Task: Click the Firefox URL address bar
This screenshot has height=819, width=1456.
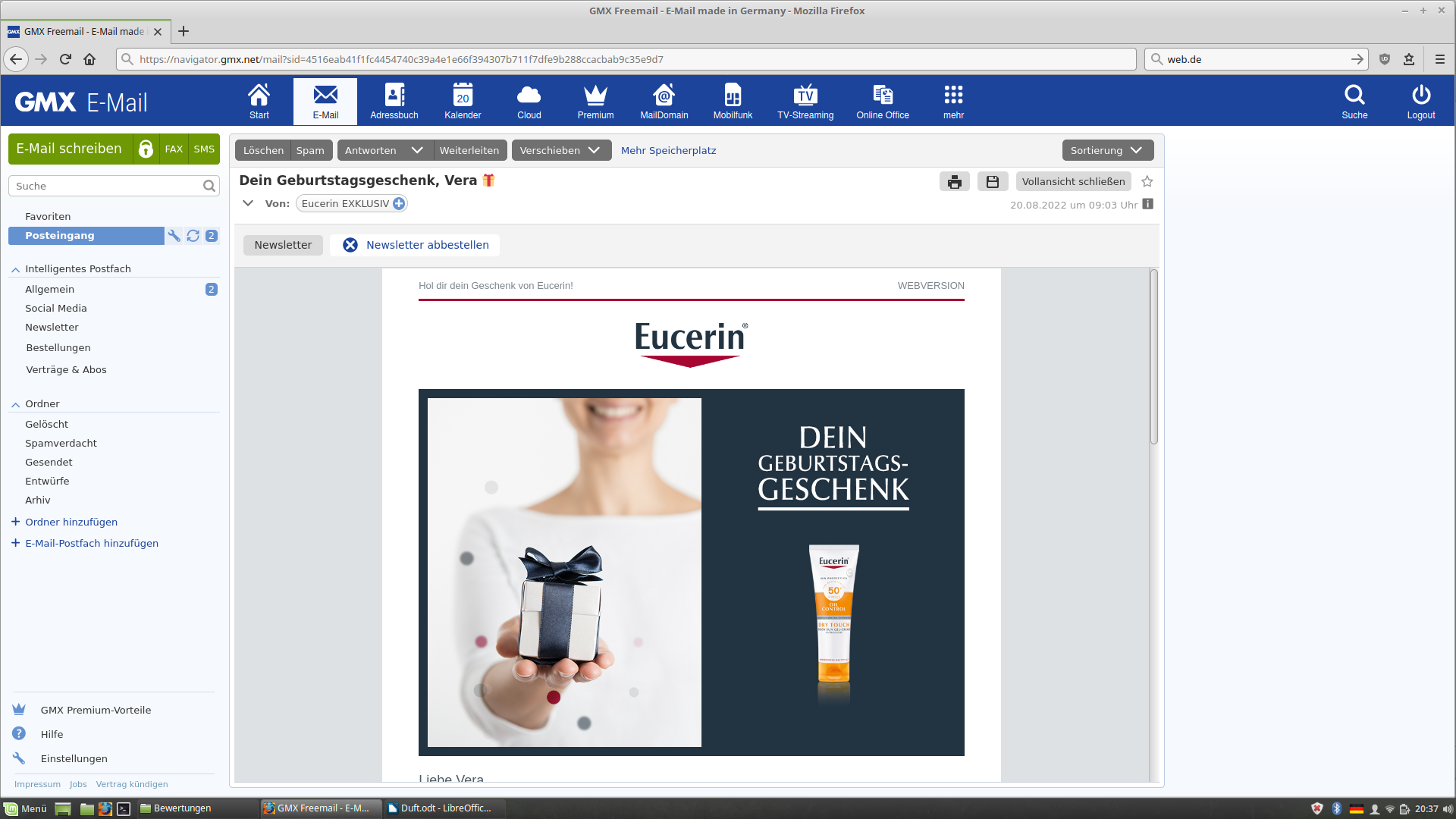Action: 626,59
